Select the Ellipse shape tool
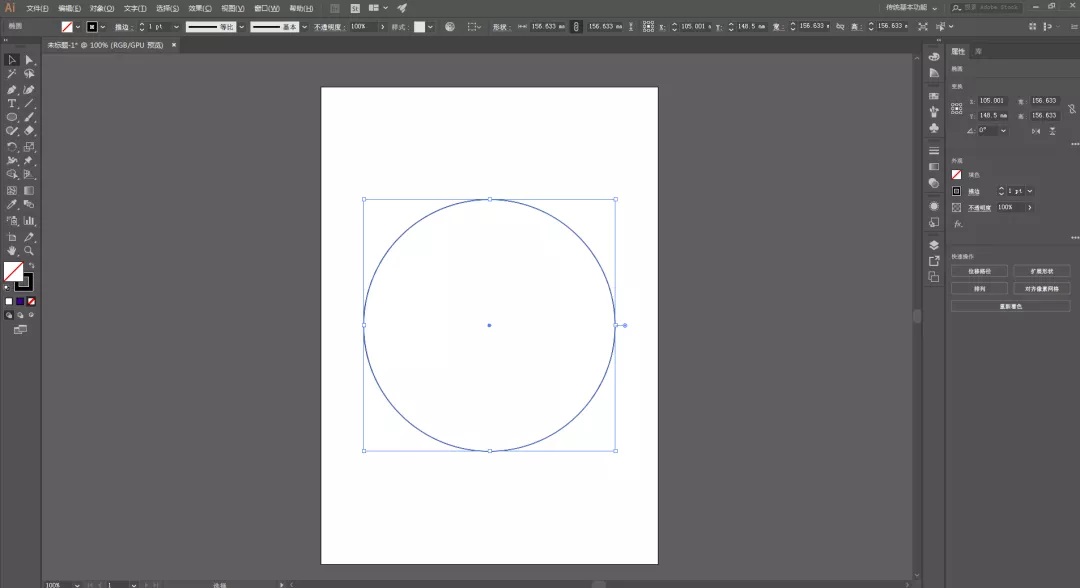Image resolution: width=1080 pixels, height=588 pixels. (12, 117)
